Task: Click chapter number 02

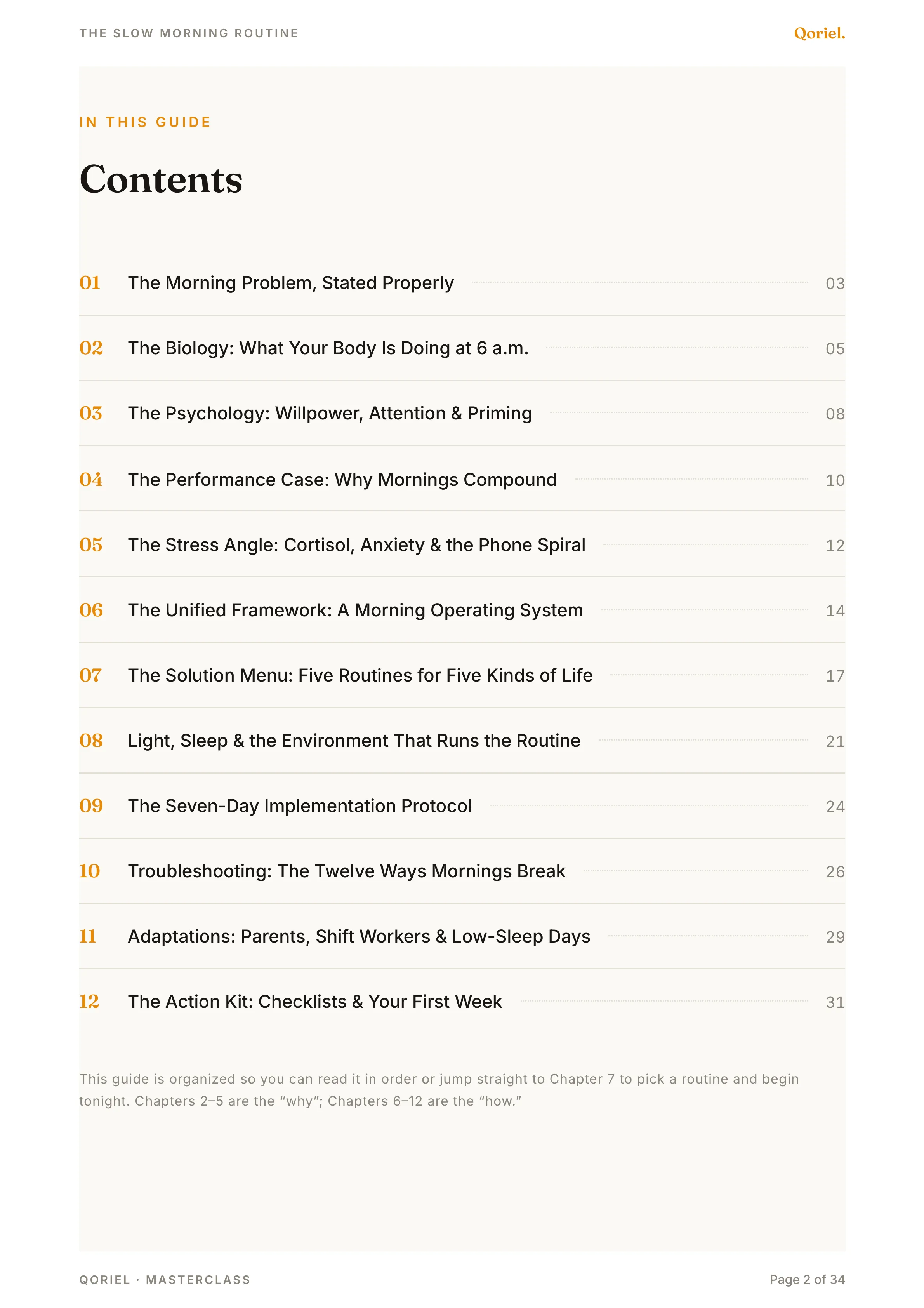Action: click(91, 348)
